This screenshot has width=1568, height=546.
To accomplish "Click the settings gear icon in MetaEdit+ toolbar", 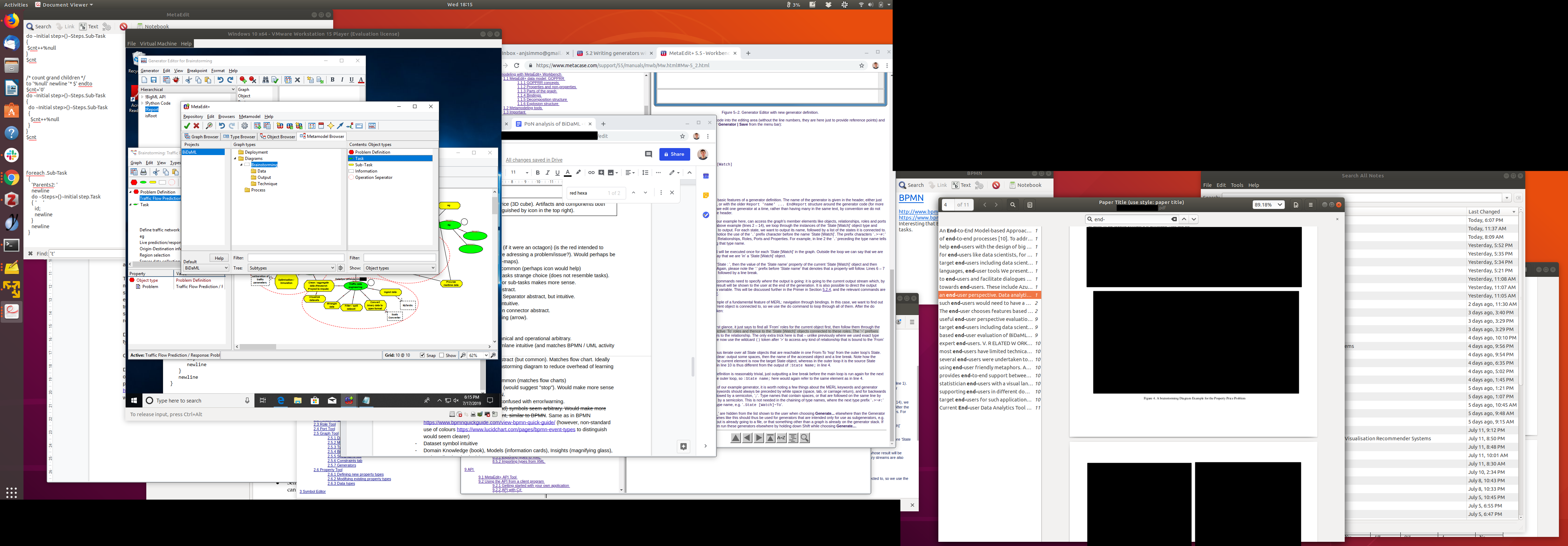I will (x=245, y=126).
